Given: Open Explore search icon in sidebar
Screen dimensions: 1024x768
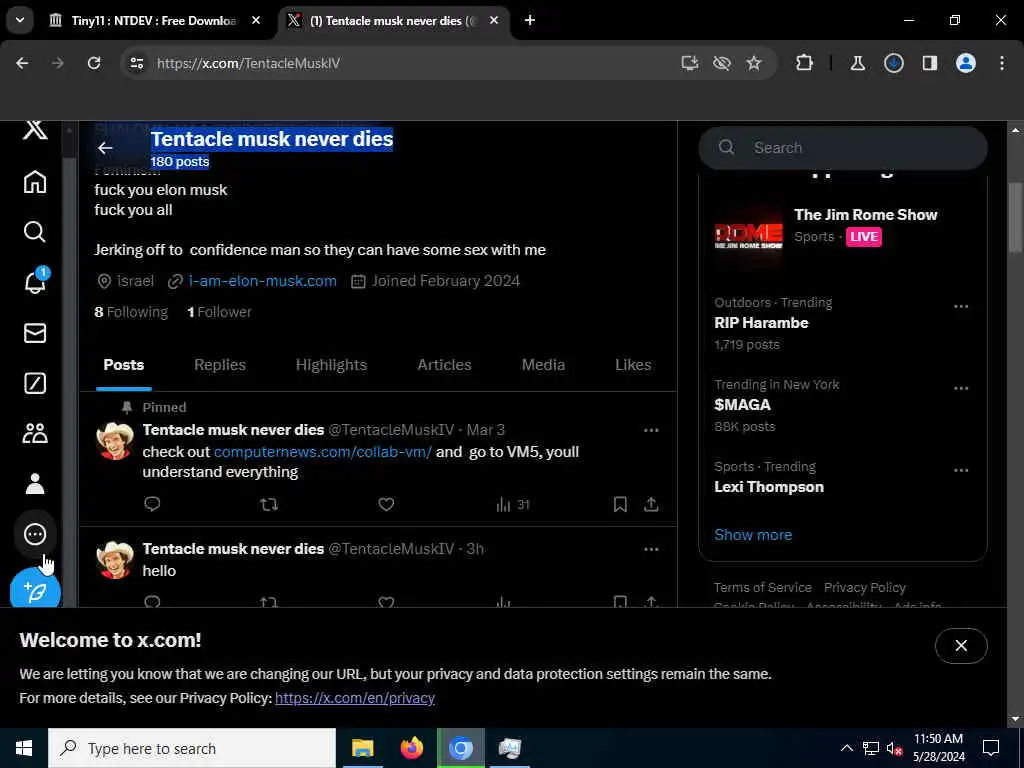Looking at the screenshot, I should tap(35, 232).
